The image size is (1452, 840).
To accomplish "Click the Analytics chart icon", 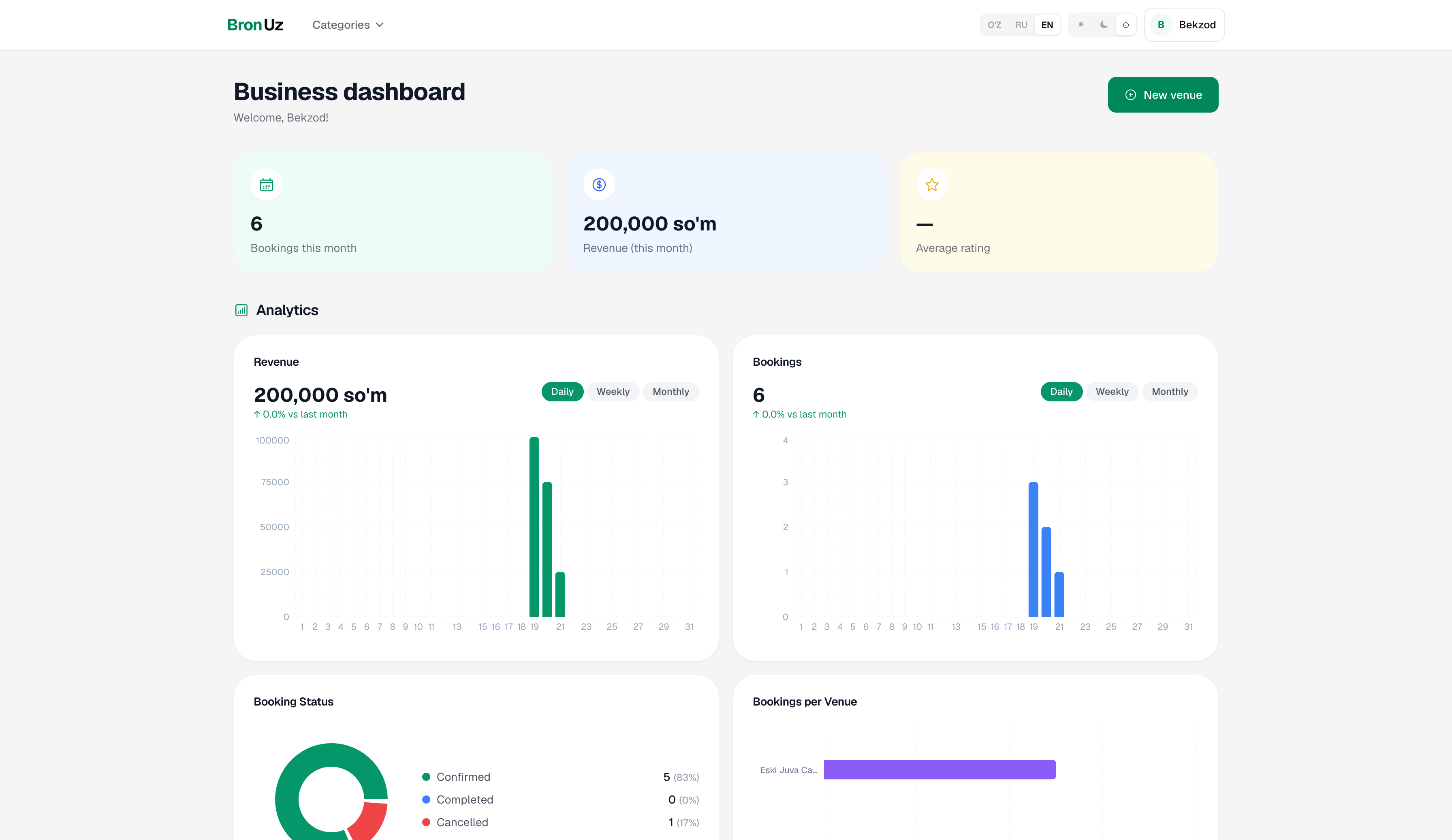I will (x=241, y=311).
